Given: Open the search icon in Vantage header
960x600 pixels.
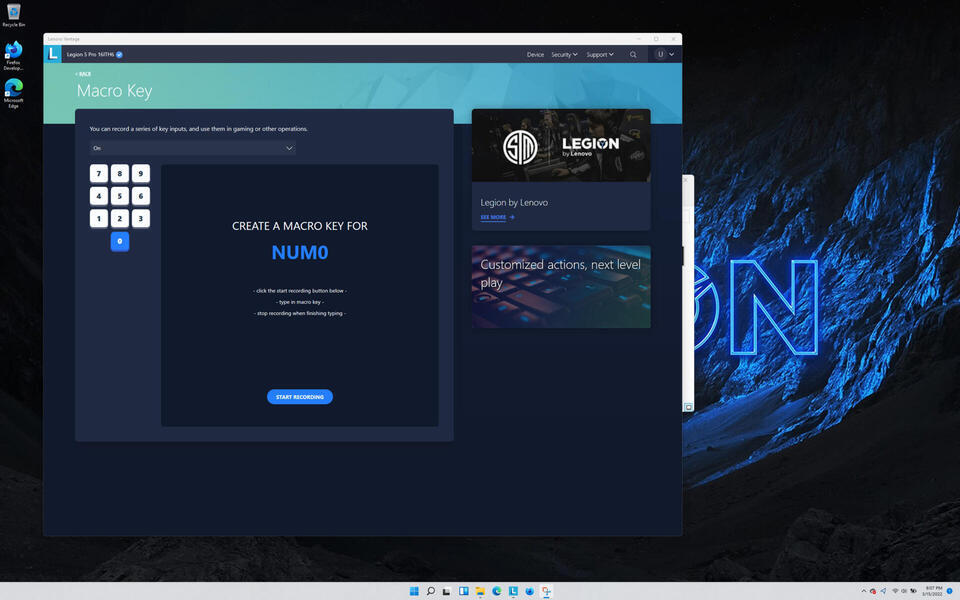Looking at the screenshot, I should [x=633, y=54].
